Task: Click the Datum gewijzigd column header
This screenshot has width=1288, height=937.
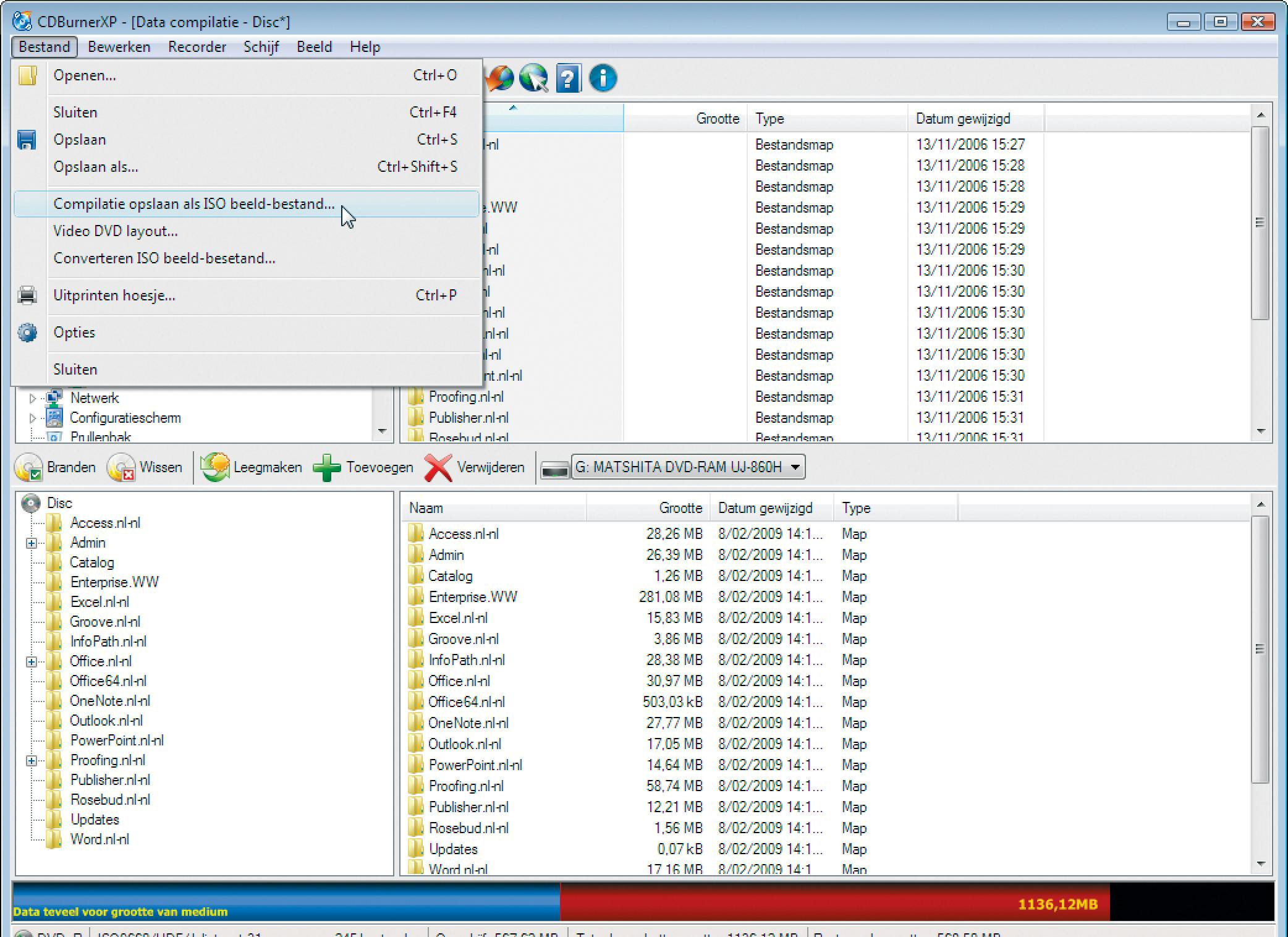Action: [x=962, y=119]
